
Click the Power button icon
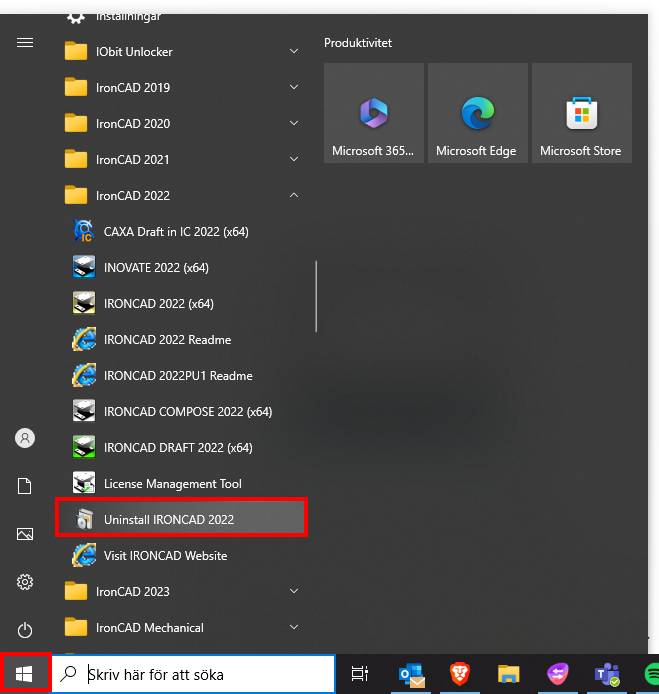point(25,630)
